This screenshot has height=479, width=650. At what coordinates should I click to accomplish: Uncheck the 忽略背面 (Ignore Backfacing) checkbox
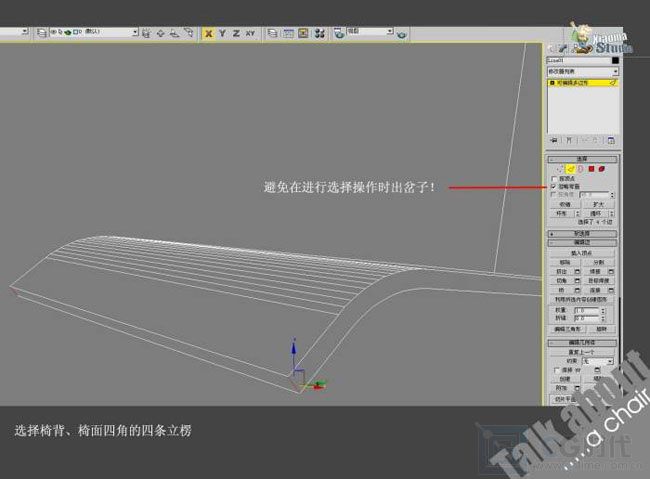tap(556, 186)
